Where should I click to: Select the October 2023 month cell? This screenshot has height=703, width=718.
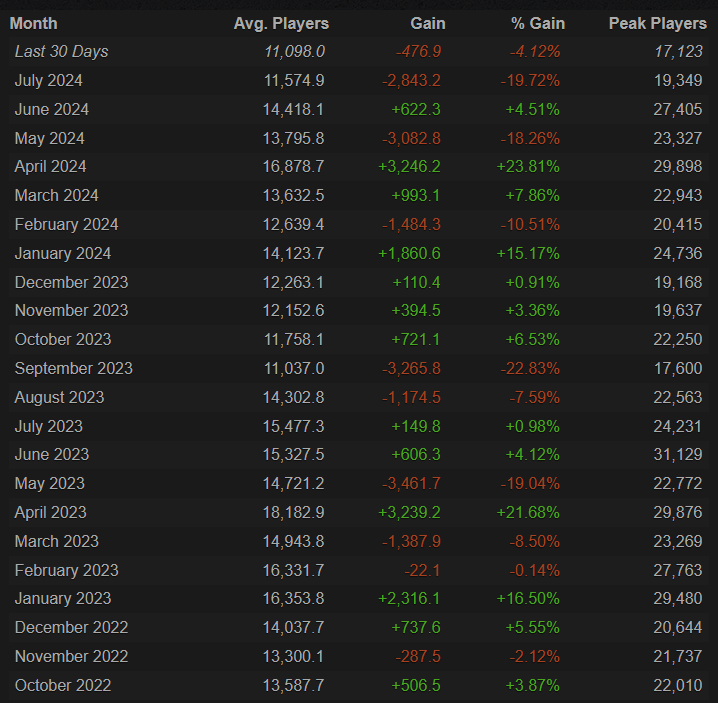[63, 339]
